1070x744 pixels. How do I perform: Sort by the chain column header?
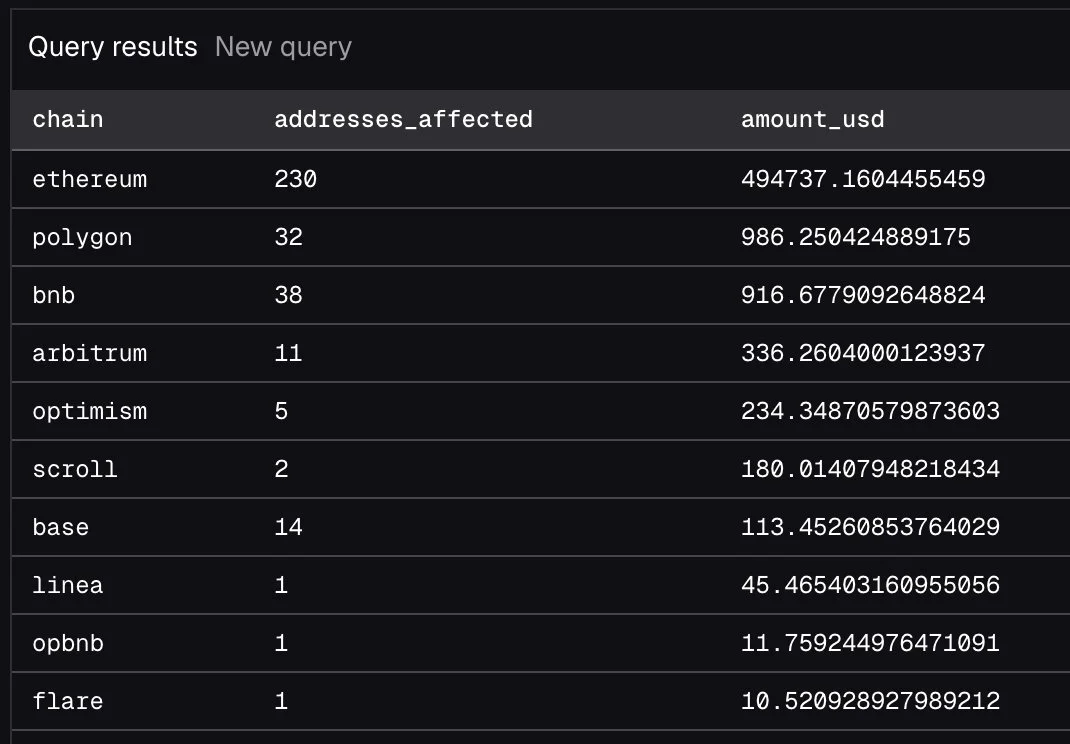68,119
